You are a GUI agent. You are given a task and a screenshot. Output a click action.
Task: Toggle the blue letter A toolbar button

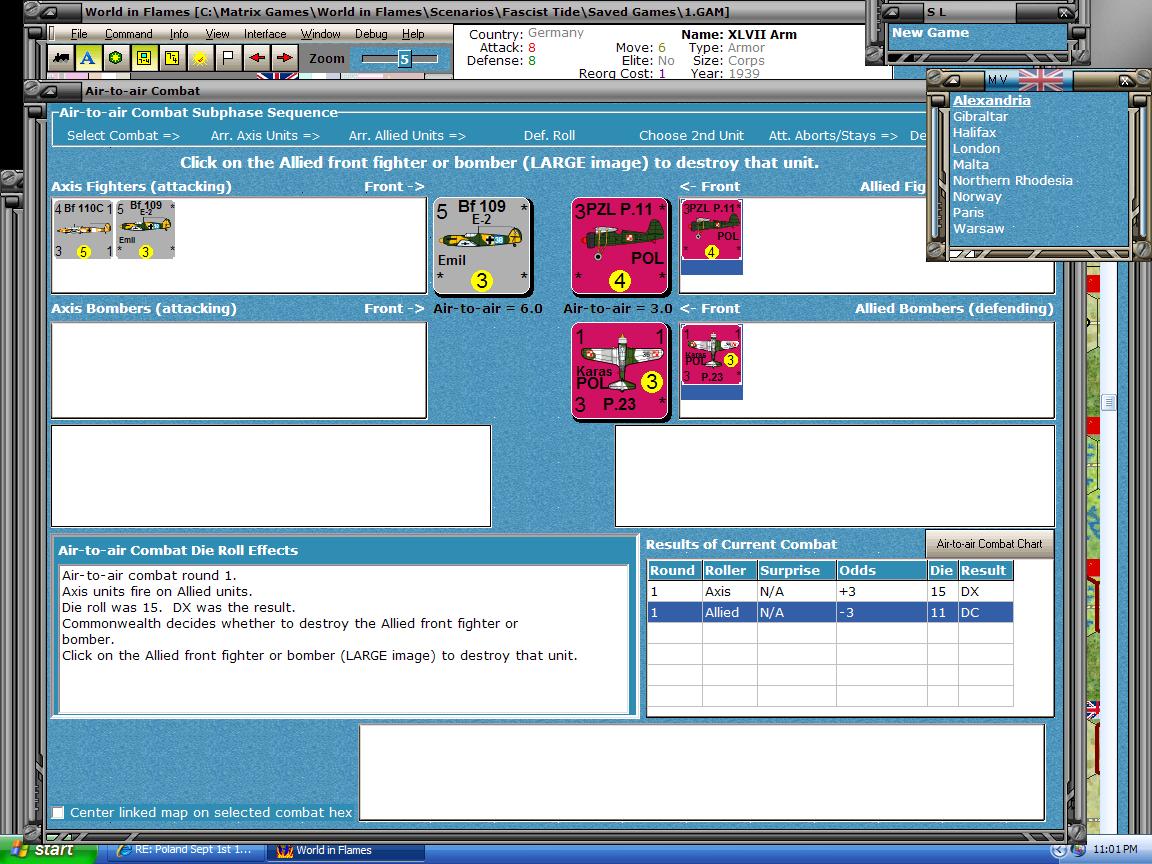tap(88, 58)
